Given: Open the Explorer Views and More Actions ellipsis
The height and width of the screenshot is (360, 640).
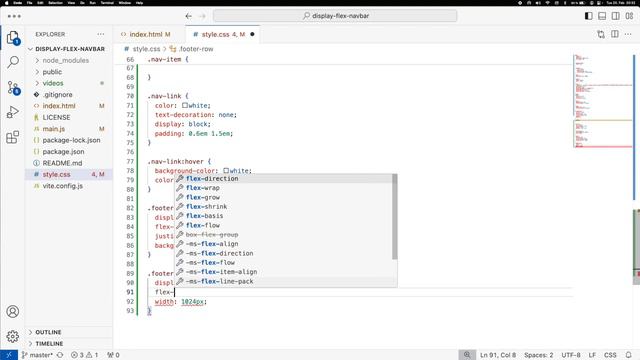Looking at the screenshot, I should (x=101, y=34).
